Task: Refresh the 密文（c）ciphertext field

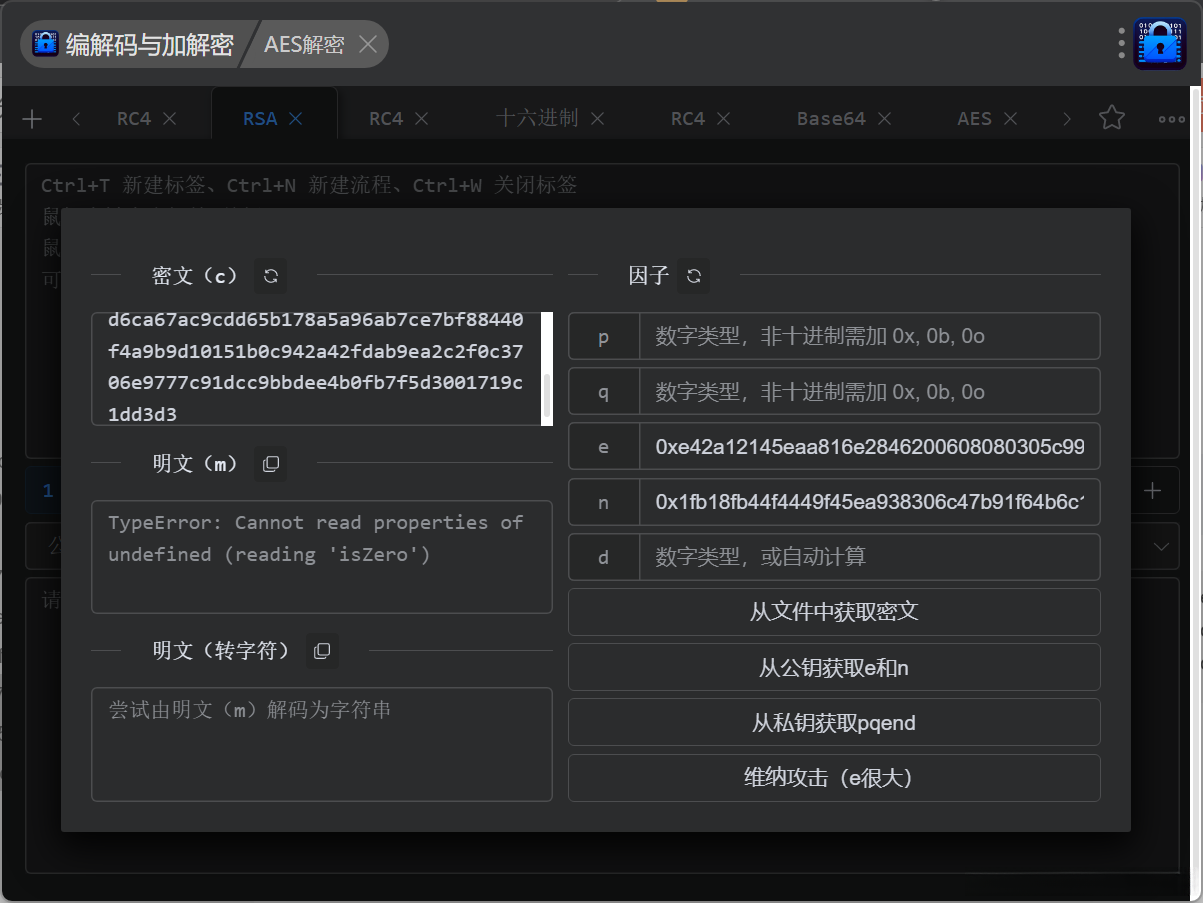Action: click(269, 275)
